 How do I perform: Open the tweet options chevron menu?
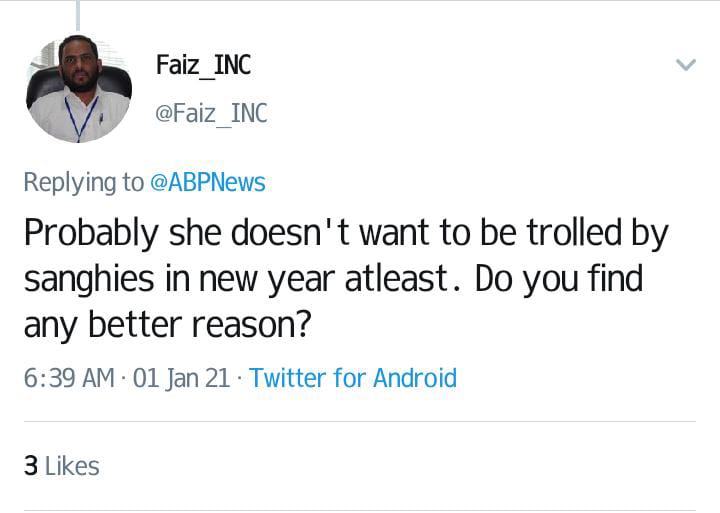[x=686, y=65]
